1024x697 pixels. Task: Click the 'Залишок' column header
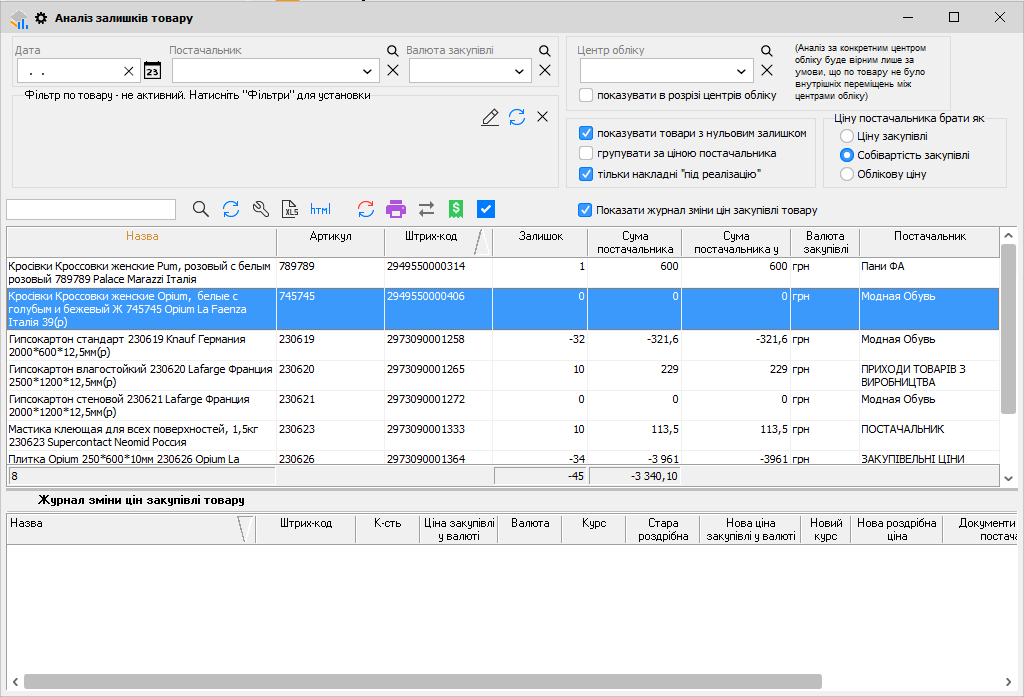click(x=541, y=237)
